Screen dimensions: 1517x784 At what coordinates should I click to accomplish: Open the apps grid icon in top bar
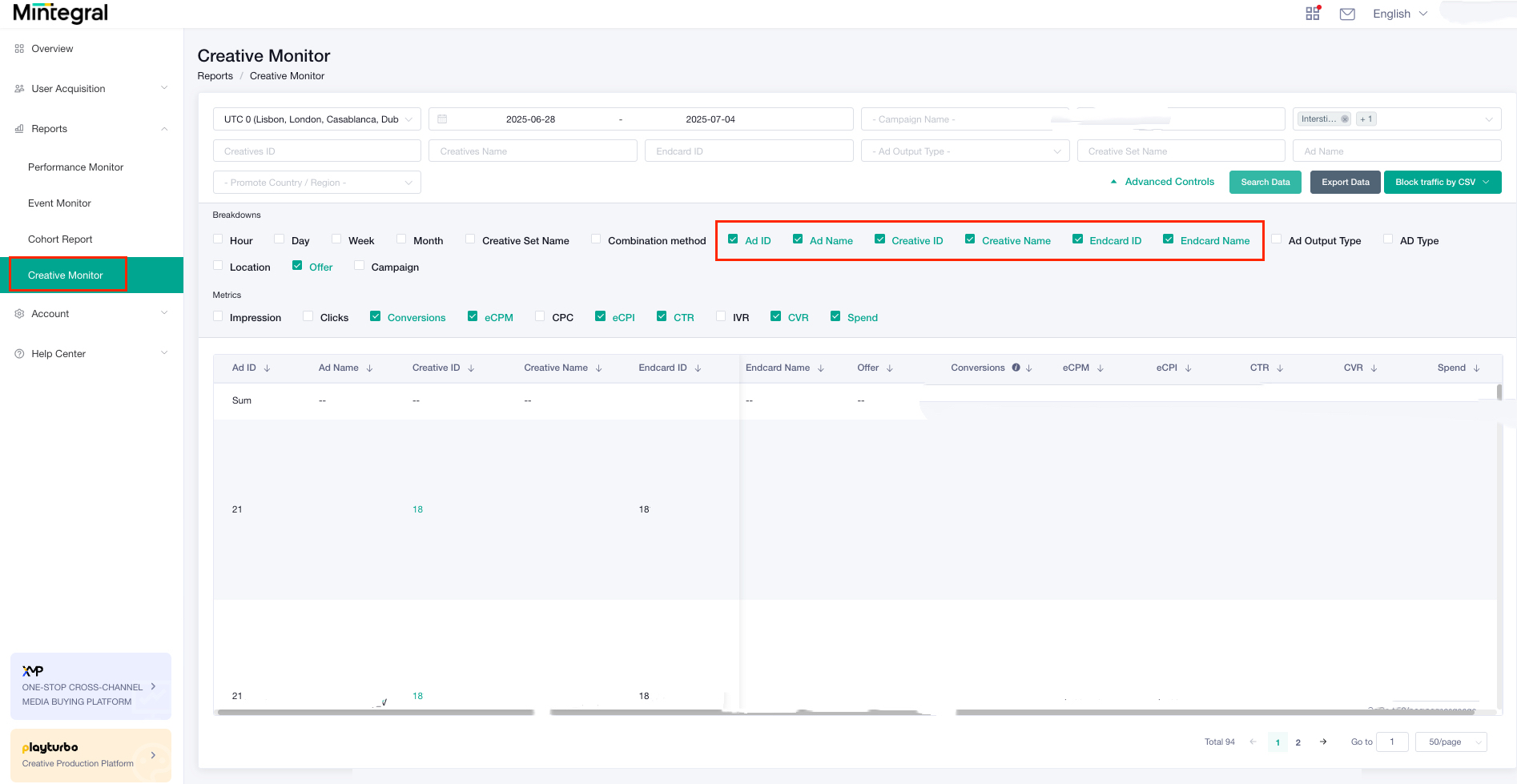pyautogui.click(x=1312, y=13)
